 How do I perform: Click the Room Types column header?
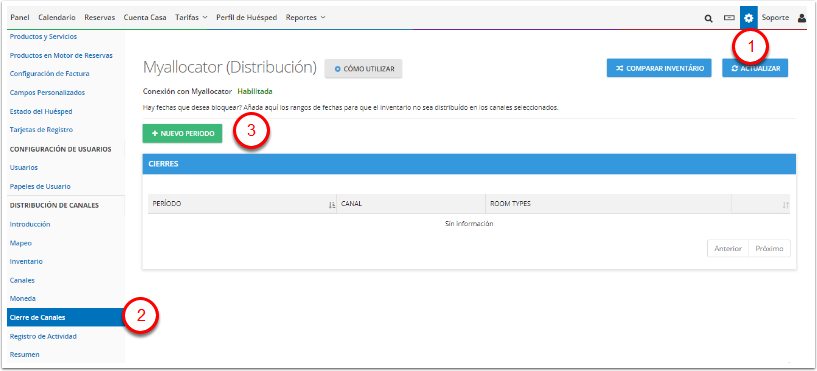(x=608, y=204)
